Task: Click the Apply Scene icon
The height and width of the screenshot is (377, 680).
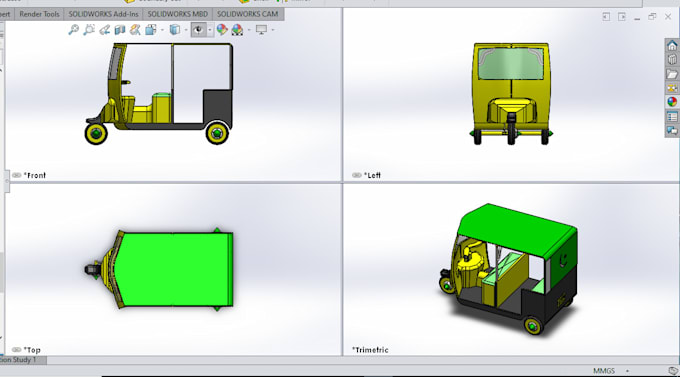Action: click(x=237, y=30)
